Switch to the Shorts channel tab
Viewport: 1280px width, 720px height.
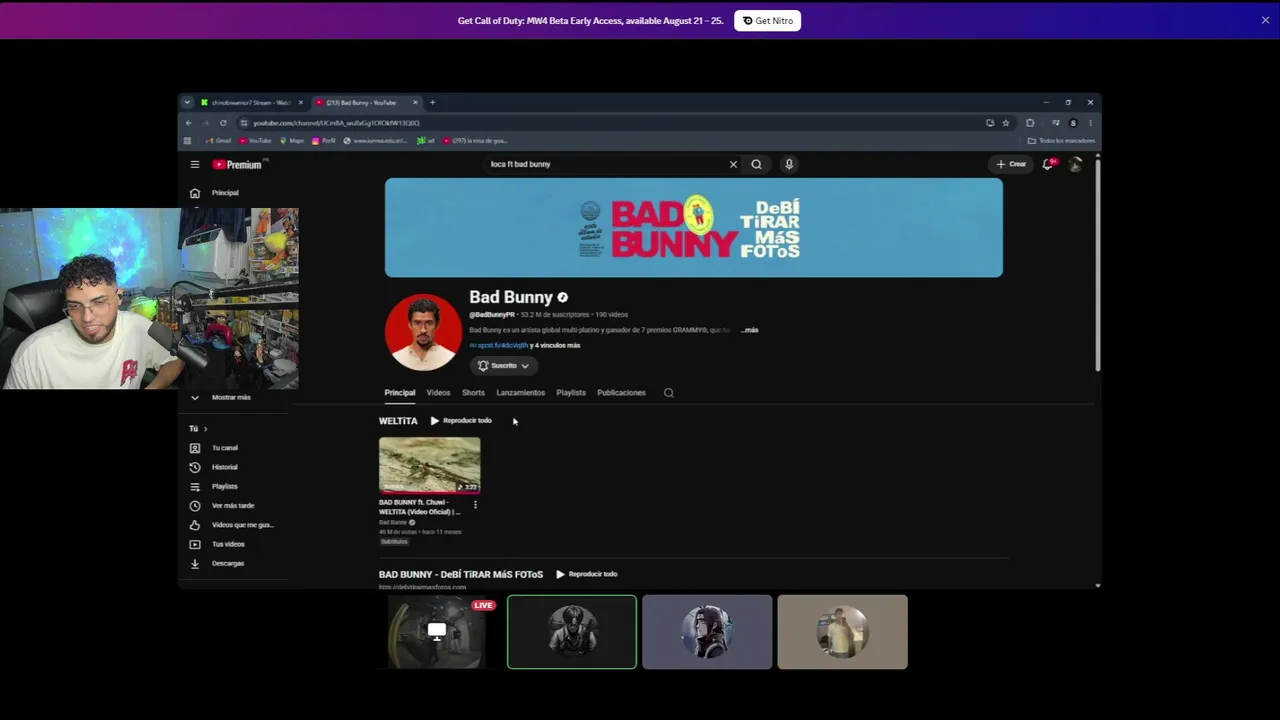pyautogui.click(x=473, y=393)
